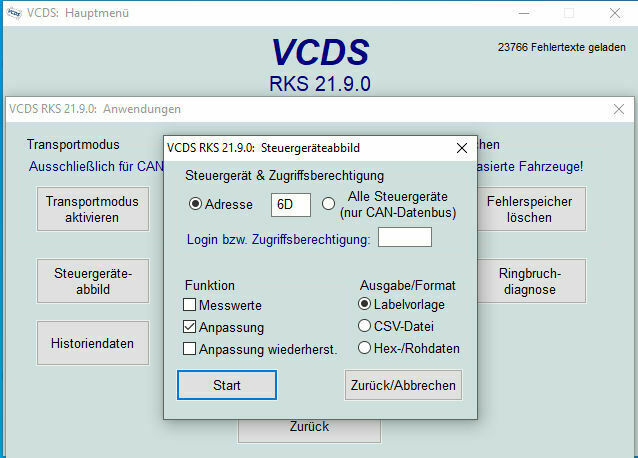The width and height of the screenshot is (638, 458).
Task: Click the 'Steuergerät & Zugriffsberechtigung' heading
Action: [284, 176]
